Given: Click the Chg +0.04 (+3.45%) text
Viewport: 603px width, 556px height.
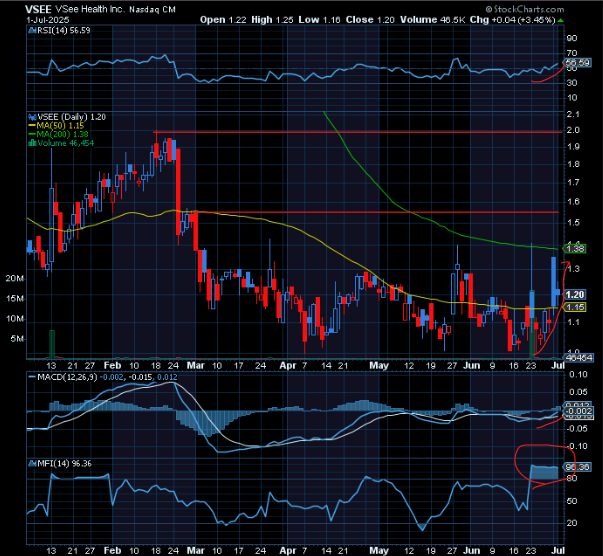Looking at the screenshot, I should point(513,20).
